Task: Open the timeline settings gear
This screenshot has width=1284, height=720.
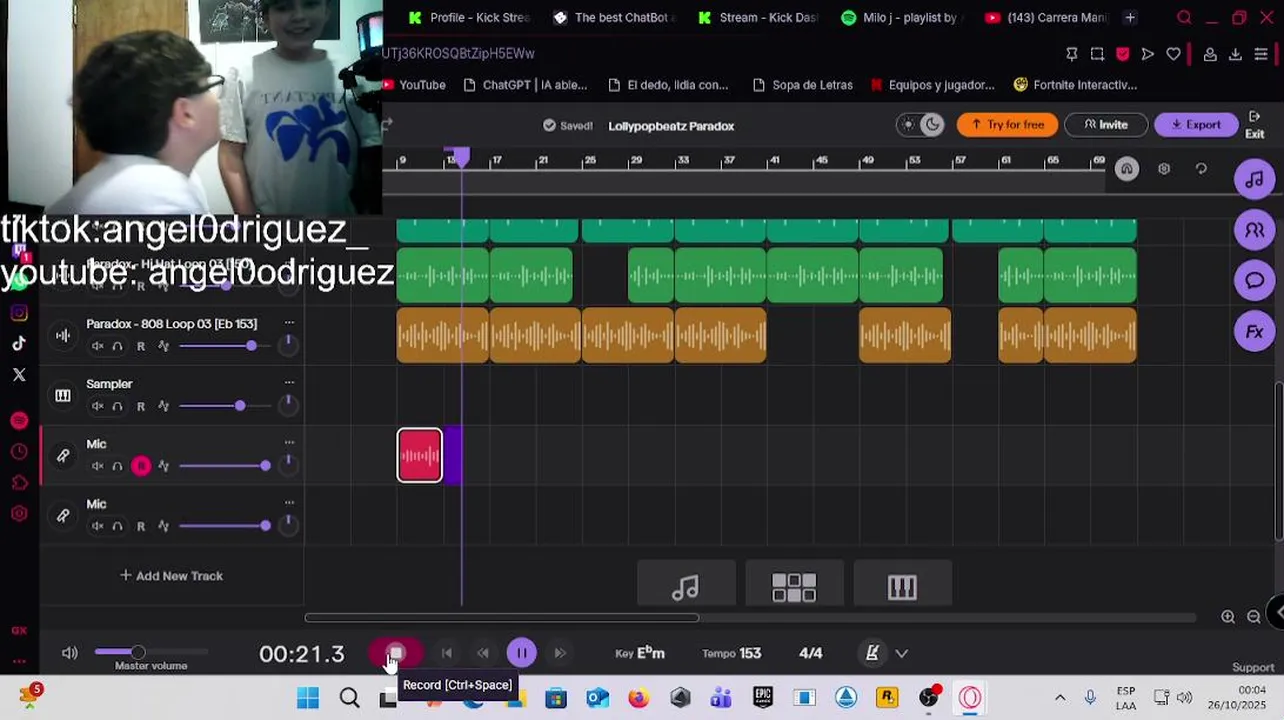Action: (x=1164, y=169)
